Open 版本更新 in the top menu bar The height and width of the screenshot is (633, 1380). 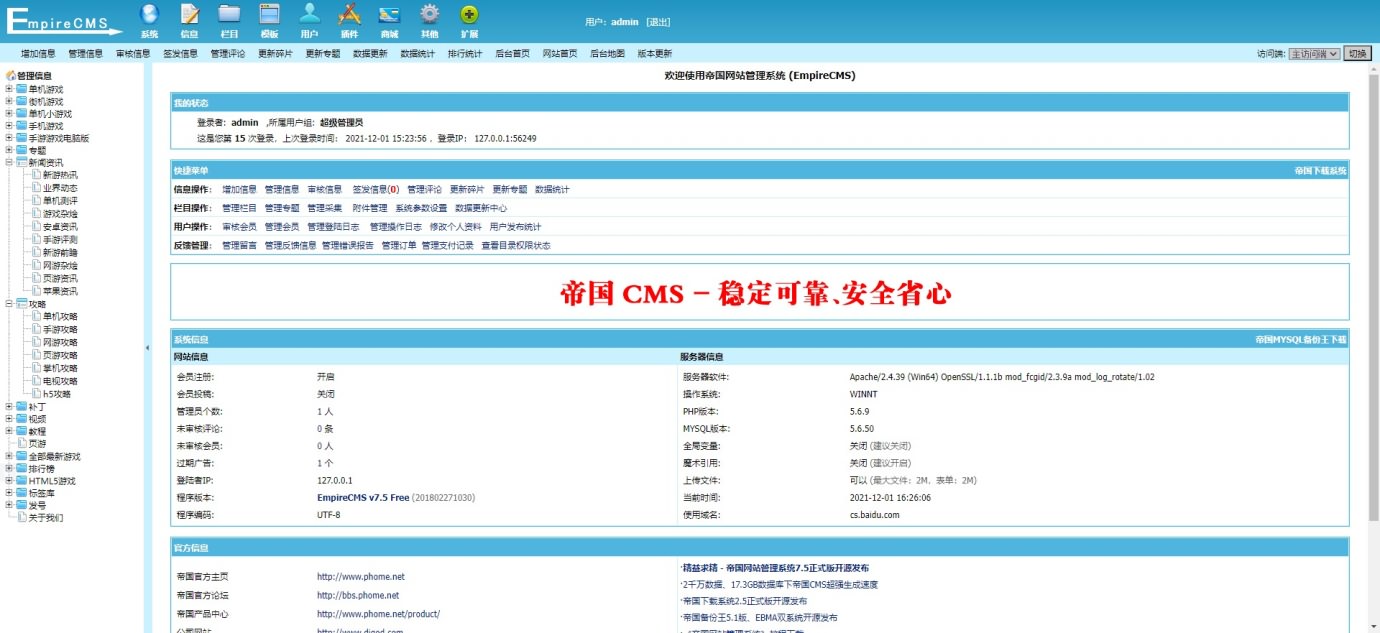pyautogui.click(x=654, y=54)
